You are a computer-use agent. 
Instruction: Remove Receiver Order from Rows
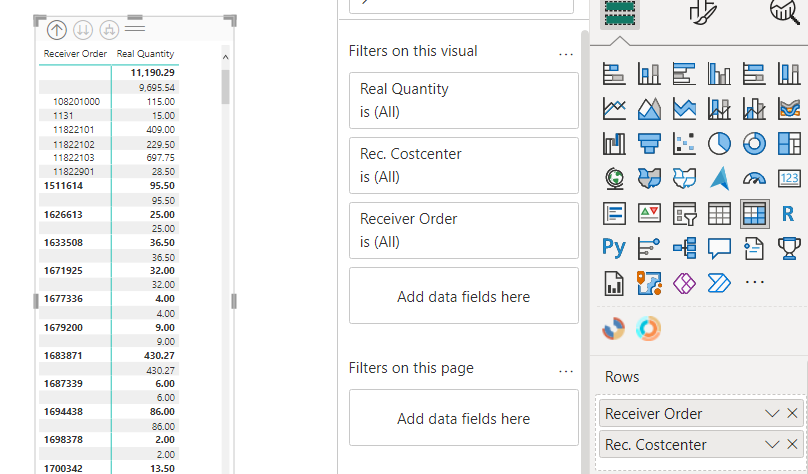click(x=793, y=413)
